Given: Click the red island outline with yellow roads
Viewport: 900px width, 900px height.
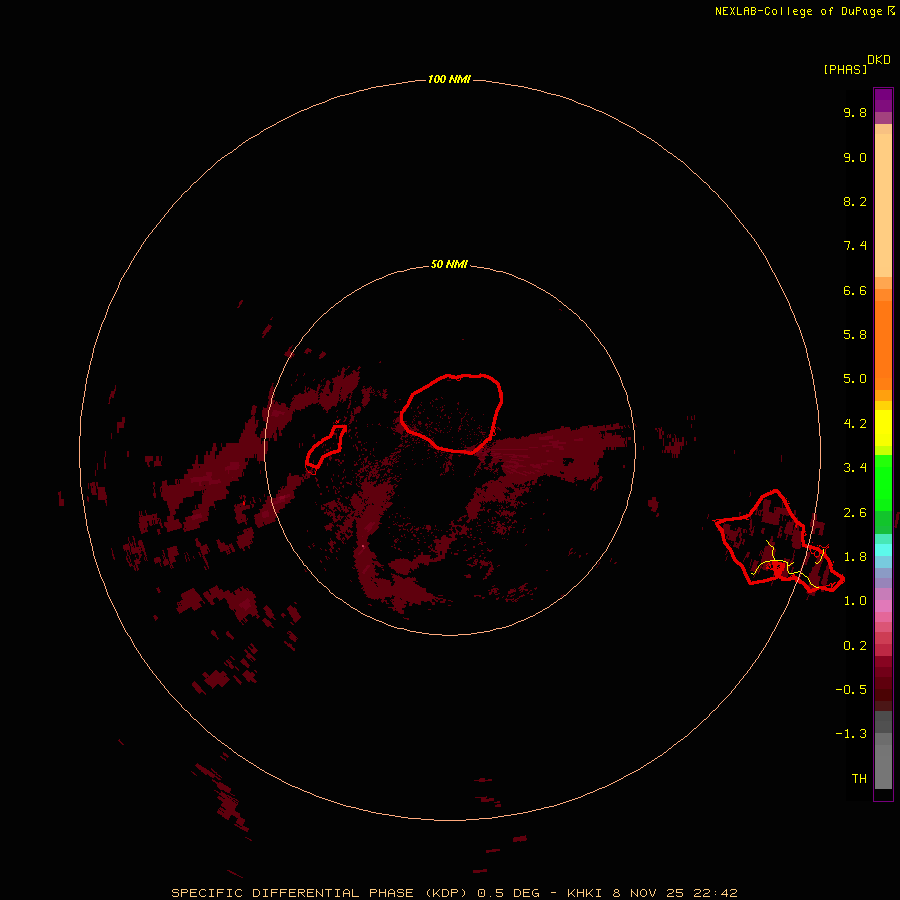Looking at the screenshot, I should (x=779, y=541).
